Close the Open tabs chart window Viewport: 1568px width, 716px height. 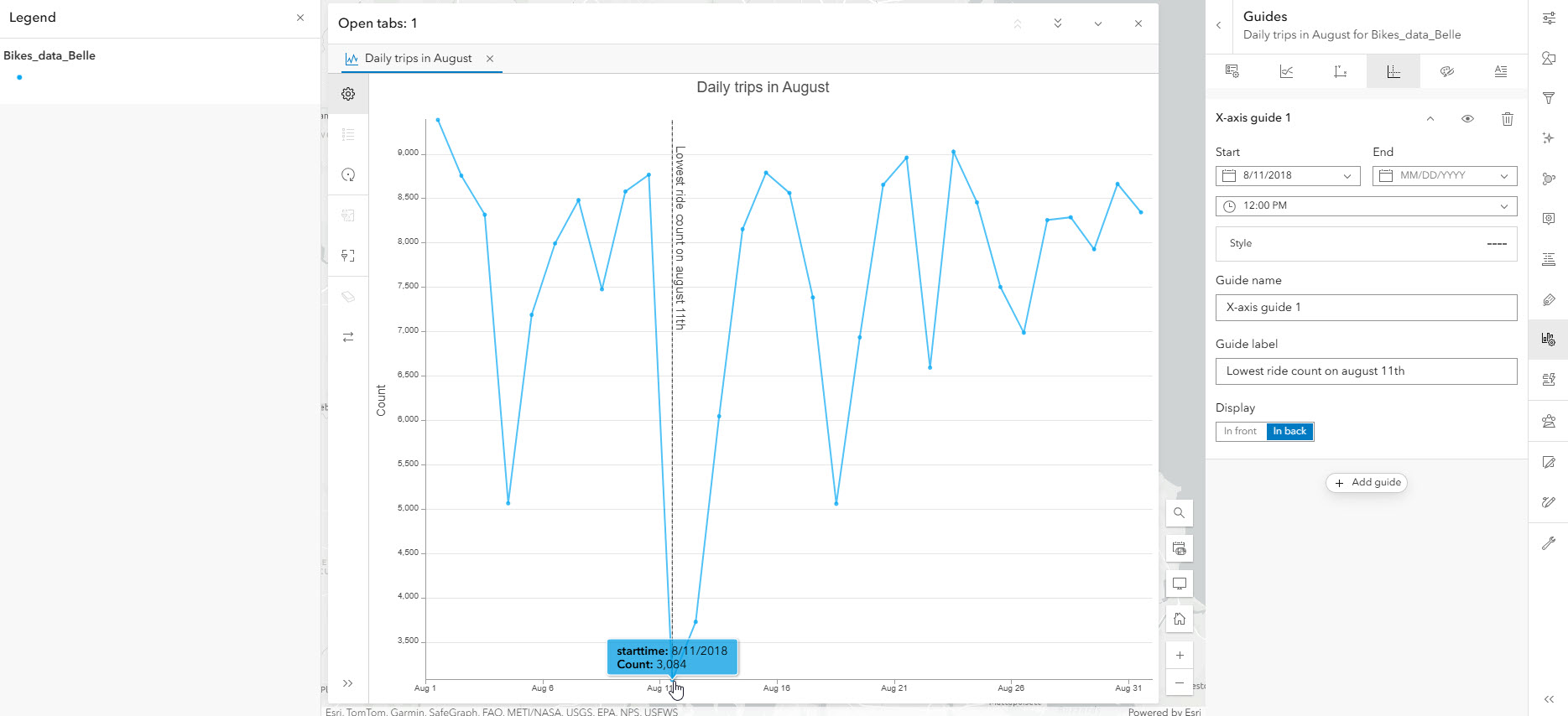[1138, 23]
